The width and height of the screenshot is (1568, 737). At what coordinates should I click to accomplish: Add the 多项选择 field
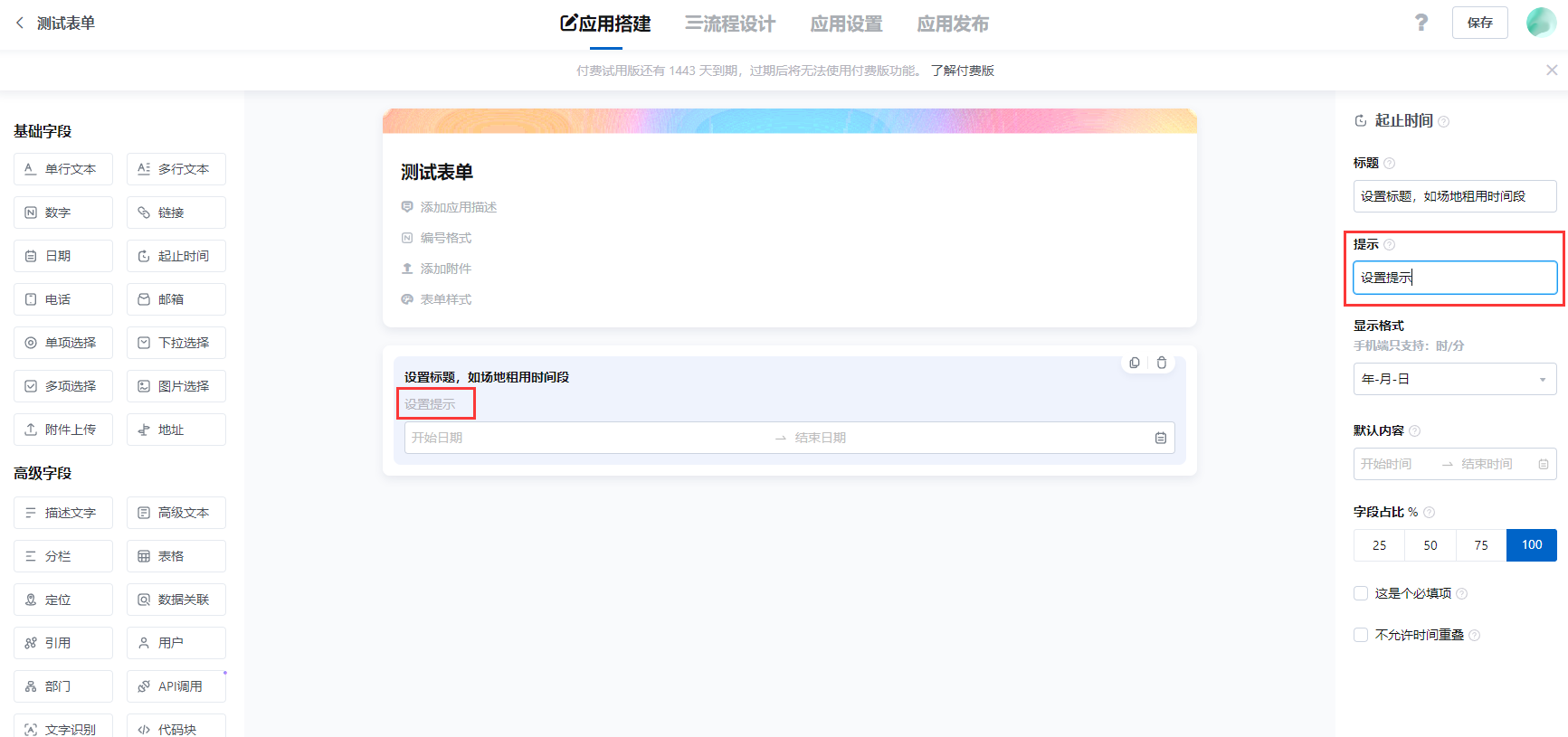tap(63, 386)
